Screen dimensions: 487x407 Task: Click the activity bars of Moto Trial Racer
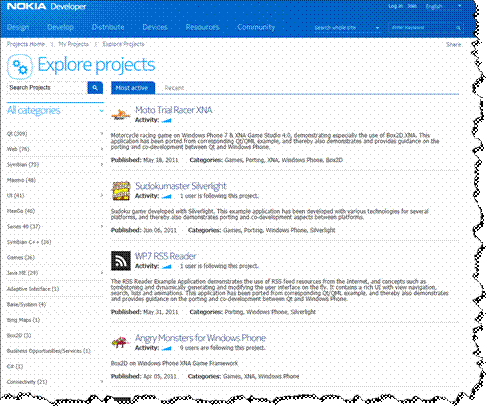point(166,120)
